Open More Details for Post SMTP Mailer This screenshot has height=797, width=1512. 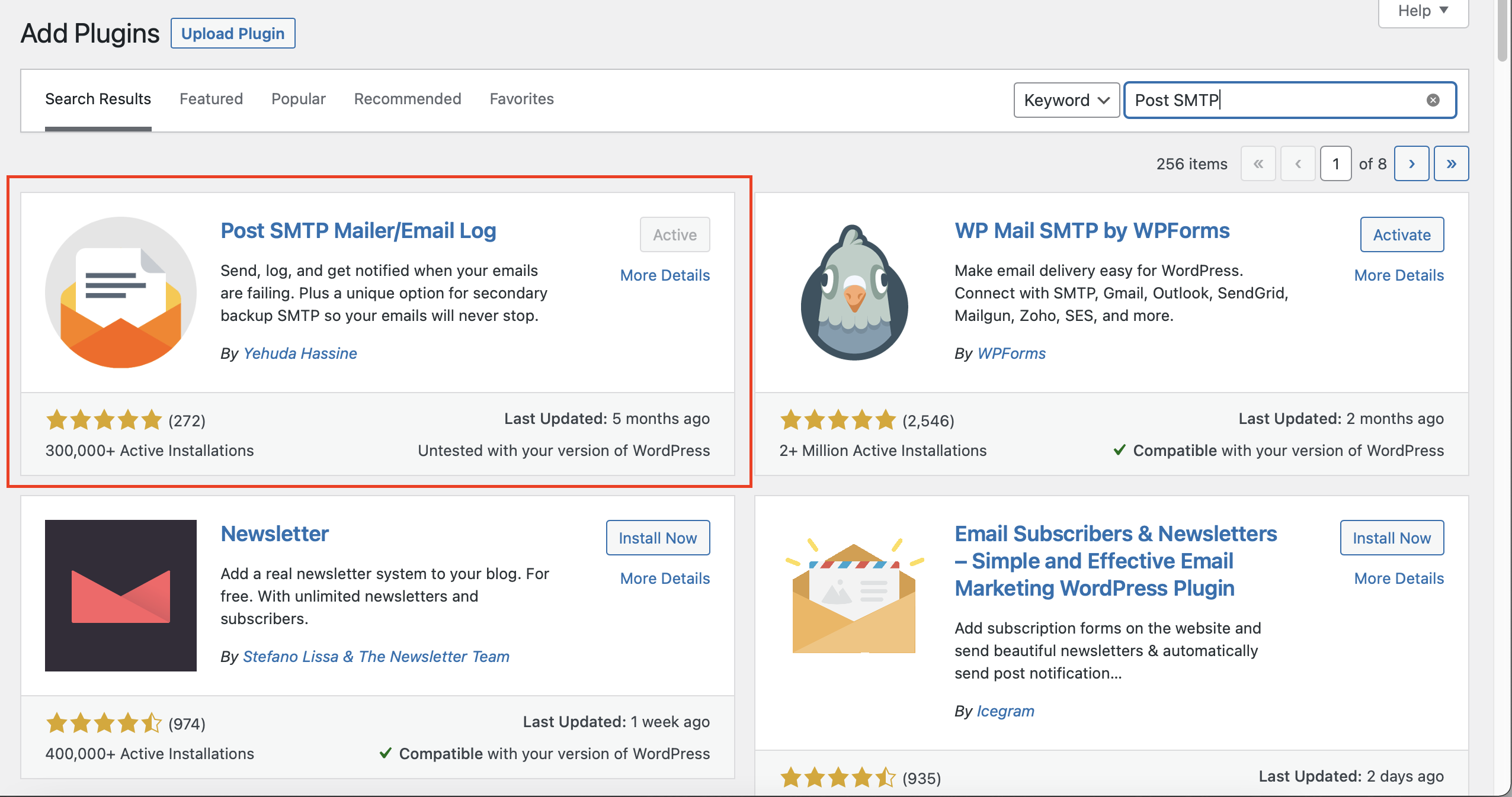click(665, 275)
